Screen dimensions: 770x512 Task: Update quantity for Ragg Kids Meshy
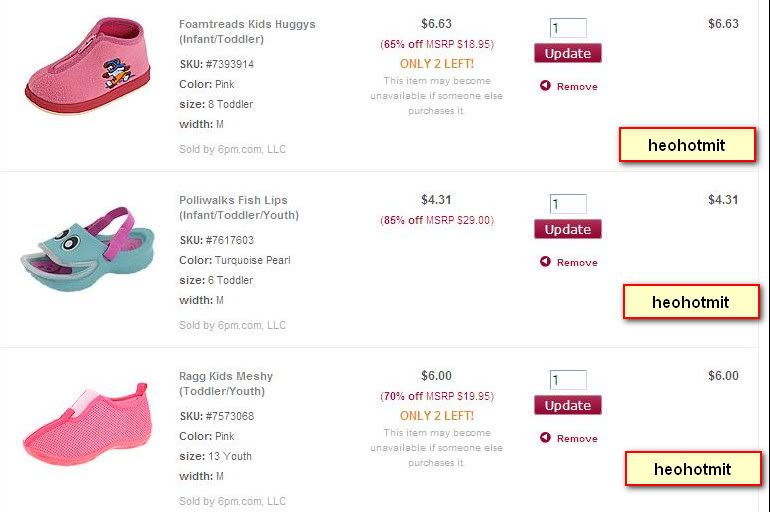(568, 405)
